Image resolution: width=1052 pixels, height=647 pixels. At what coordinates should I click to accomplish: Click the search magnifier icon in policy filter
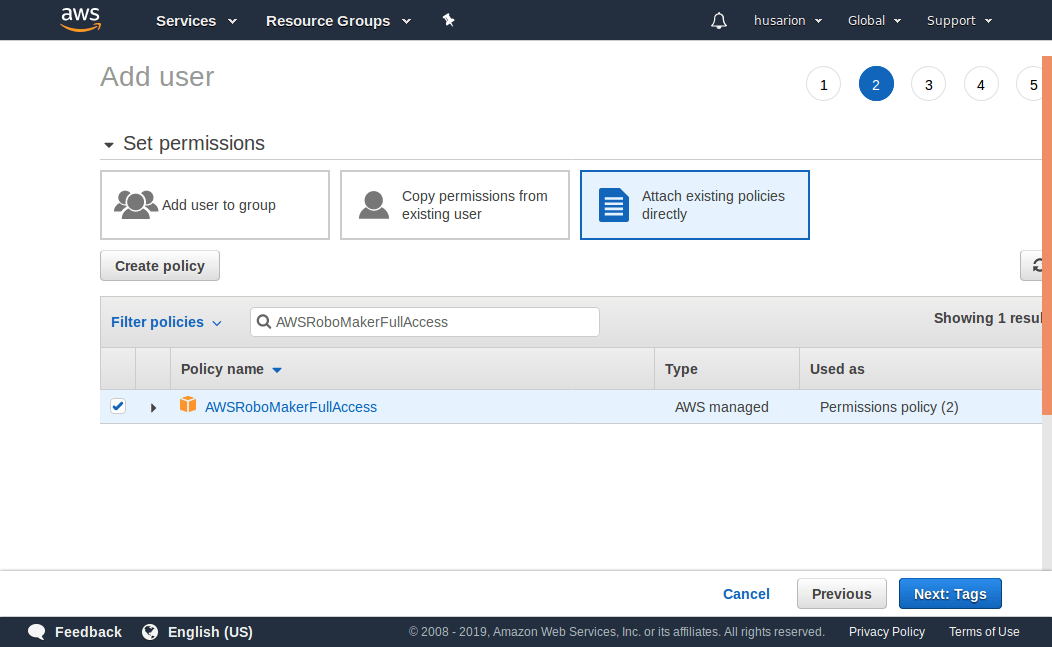[264, 322]
